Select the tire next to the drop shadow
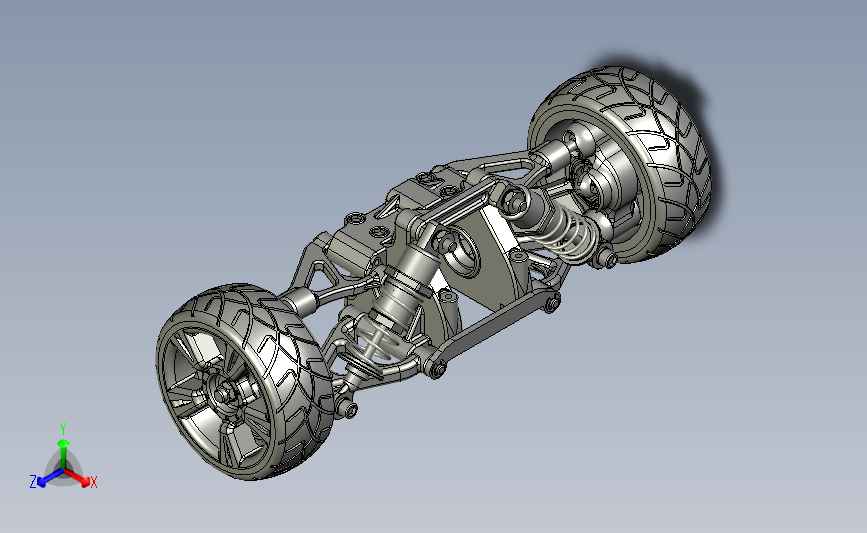This screenshot has width=867, height=533. click(620, 164)
